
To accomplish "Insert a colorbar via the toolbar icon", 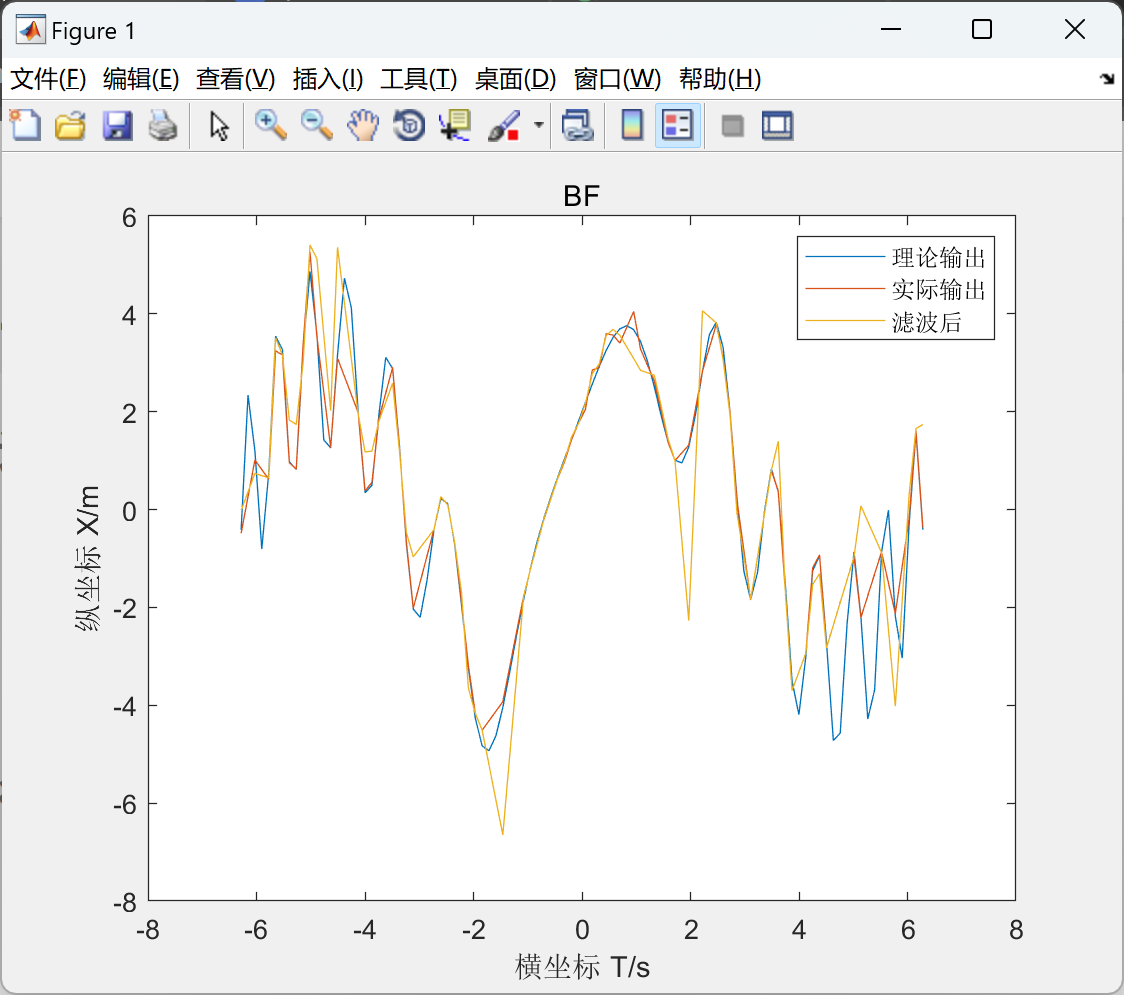I will coord(632,125).
